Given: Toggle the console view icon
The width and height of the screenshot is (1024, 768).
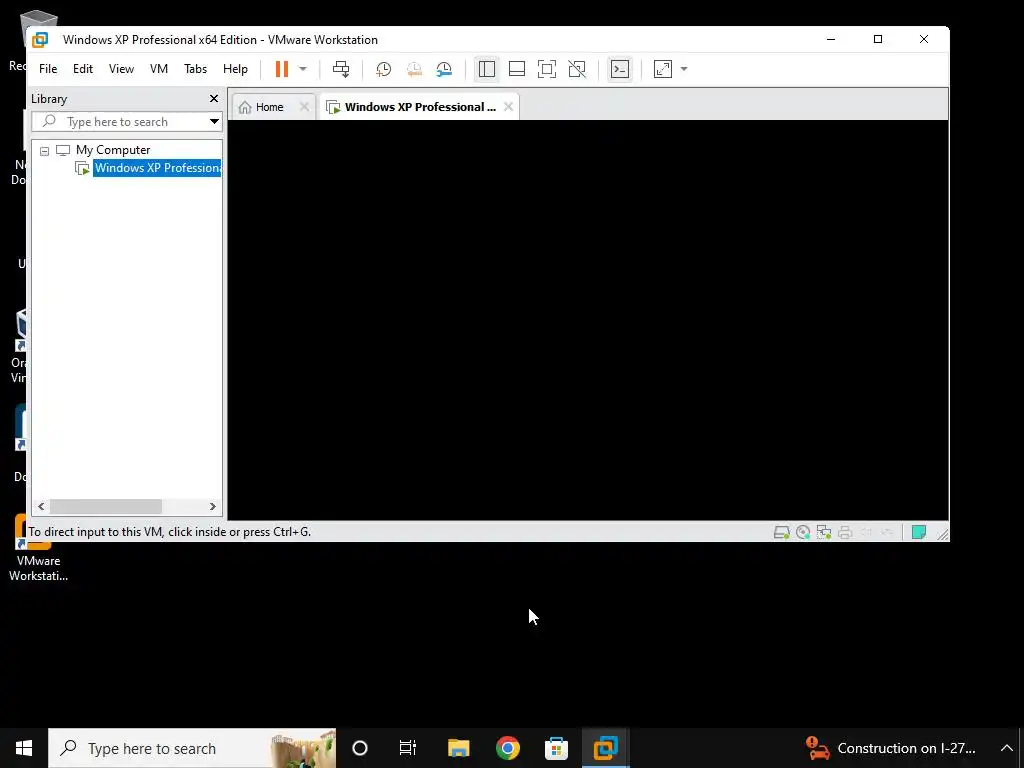Looking at the screenshot, I should (619, 69).
